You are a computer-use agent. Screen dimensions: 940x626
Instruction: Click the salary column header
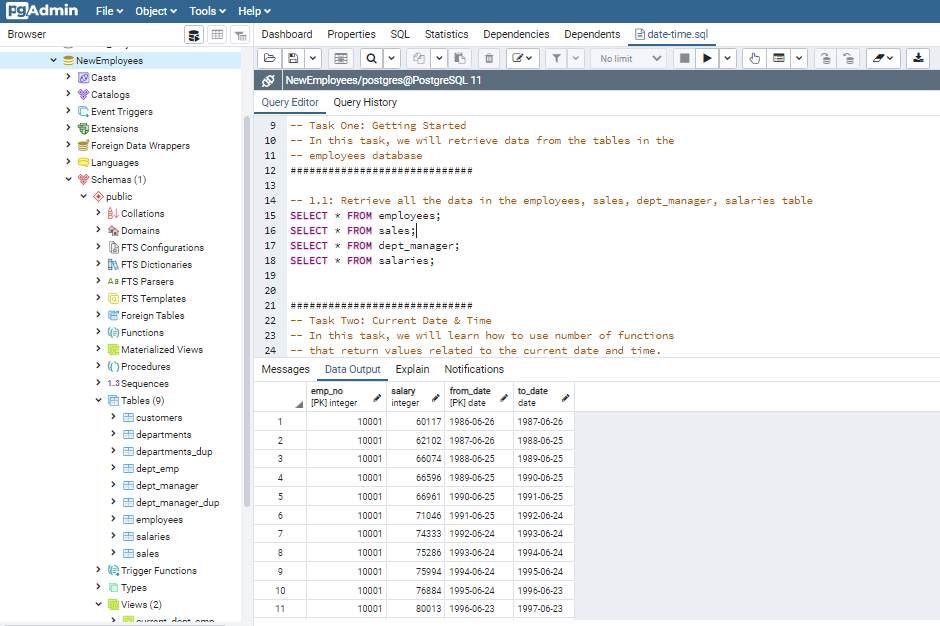tap(405, 397)
